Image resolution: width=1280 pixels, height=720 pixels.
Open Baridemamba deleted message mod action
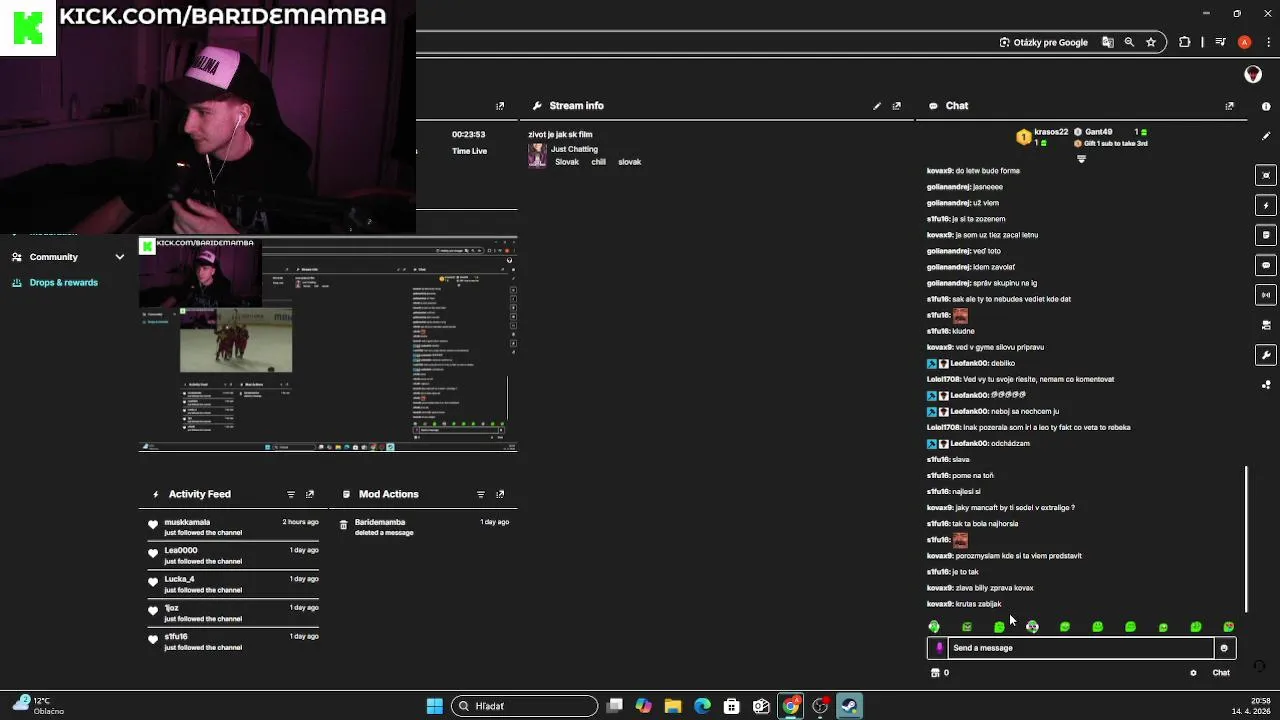[424, 527]
